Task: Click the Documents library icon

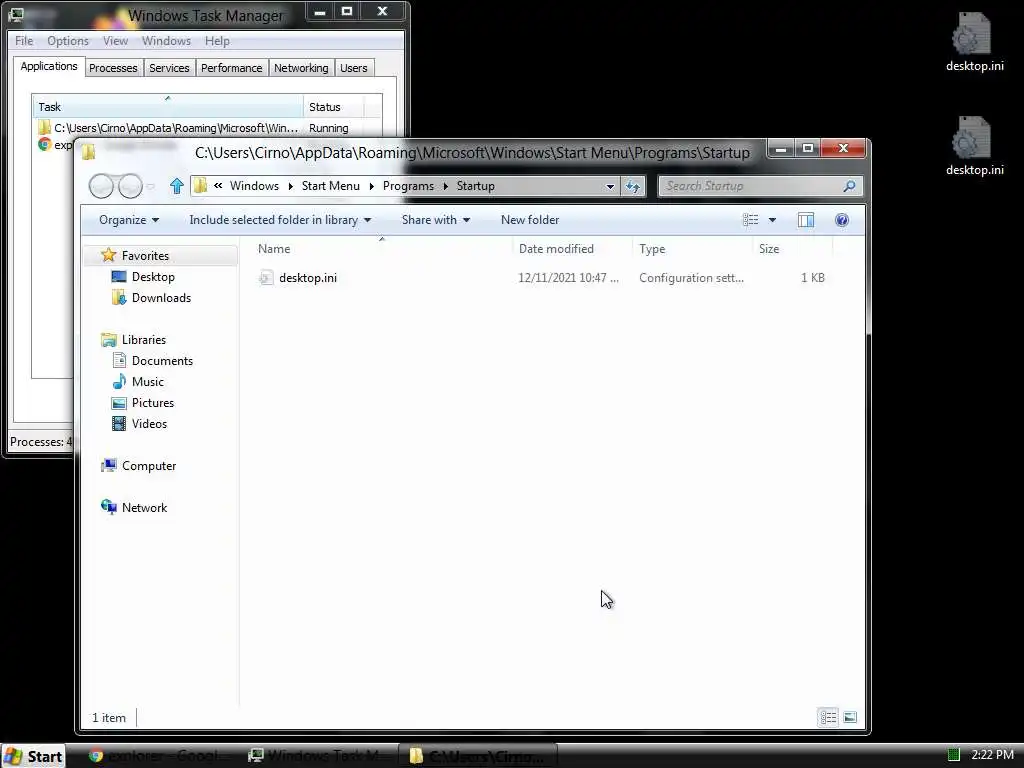Action: click(x=119, y=360)
